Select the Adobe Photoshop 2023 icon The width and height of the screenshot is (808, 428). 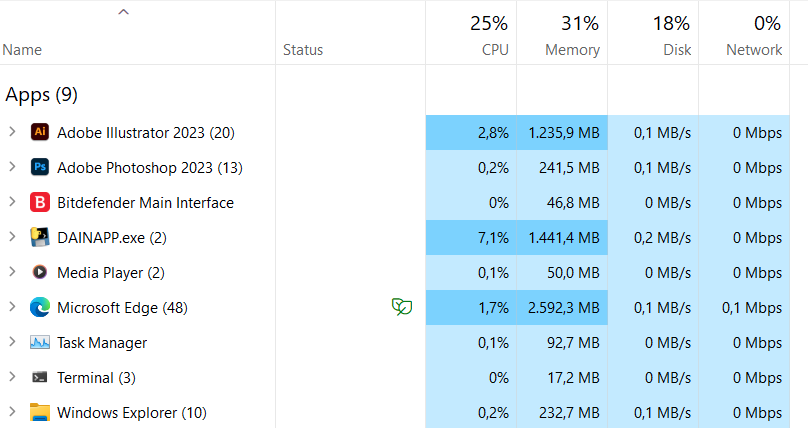pos(40,167)
